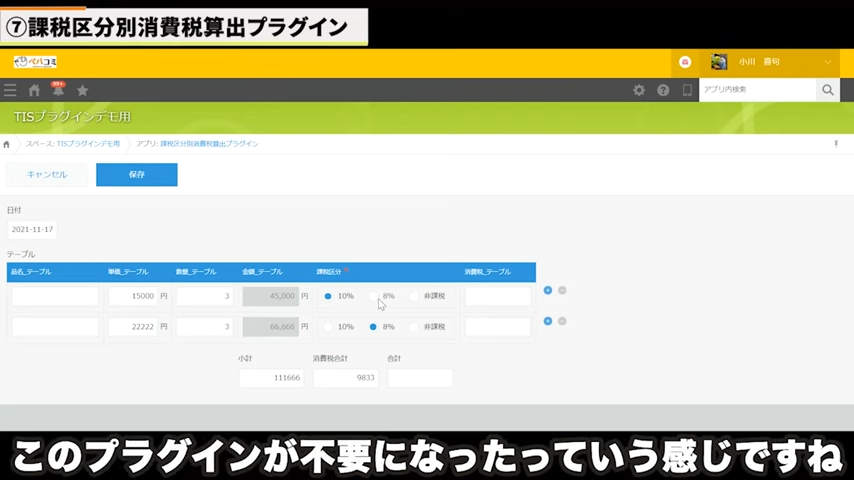Click the unit price field showing 15000

pos(133,296)
